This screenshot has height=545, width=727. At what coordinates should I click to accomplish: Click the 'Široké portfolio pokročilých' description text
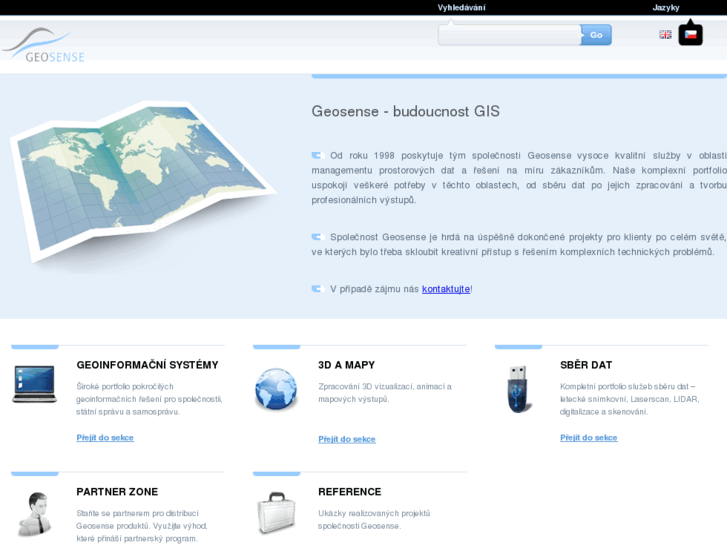[x=149, y=399]
